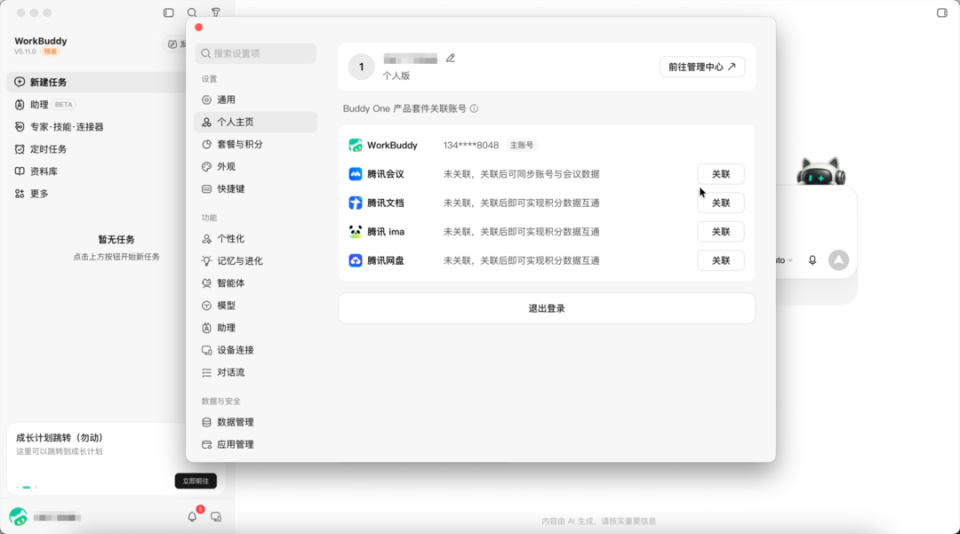
Task: Click the robot cat mascot
Action: (x=821, y=171)
